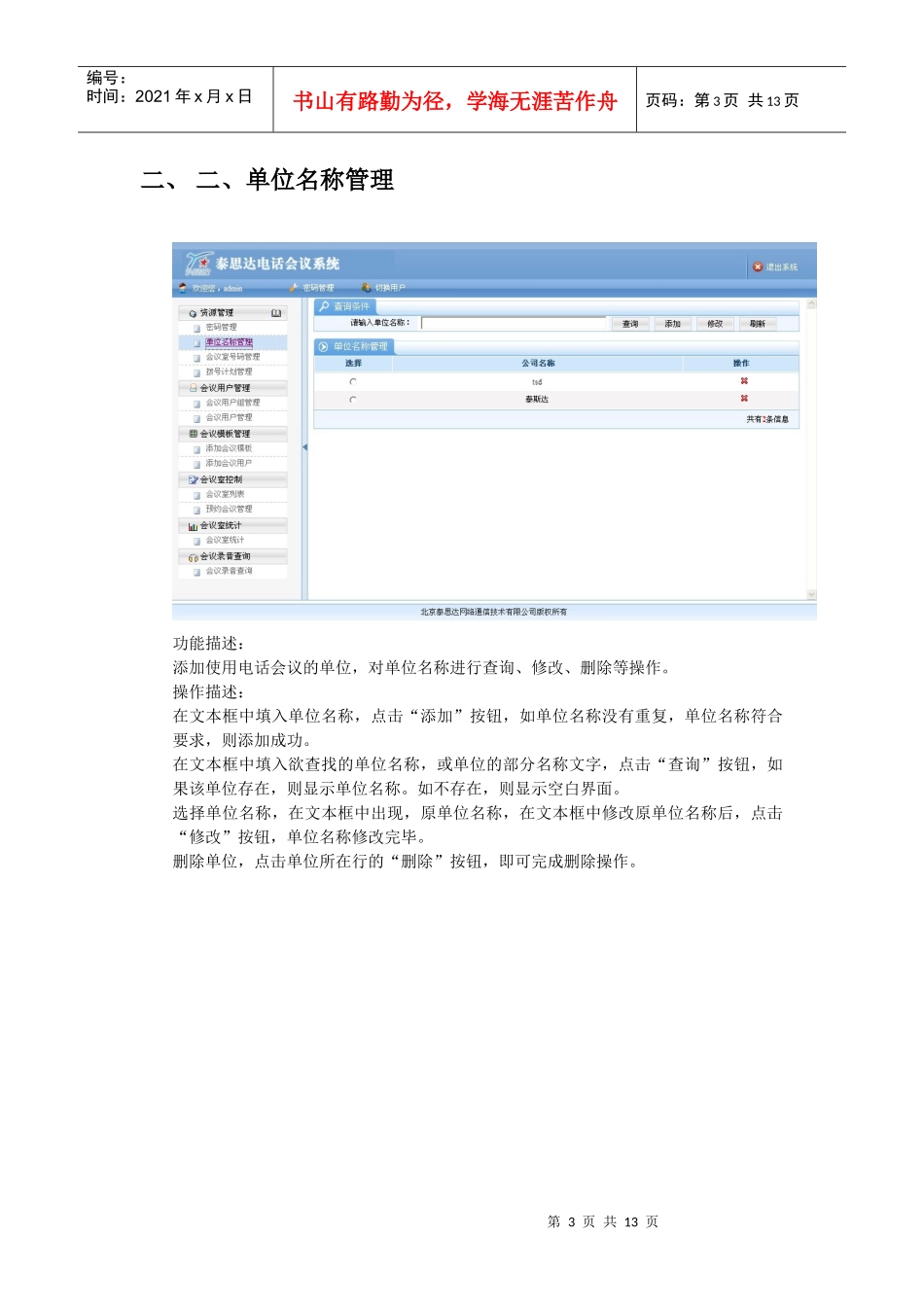Open 预约会议管理 in the sidebar
The image size is (924, 1307).
click(x=229, y=509)
